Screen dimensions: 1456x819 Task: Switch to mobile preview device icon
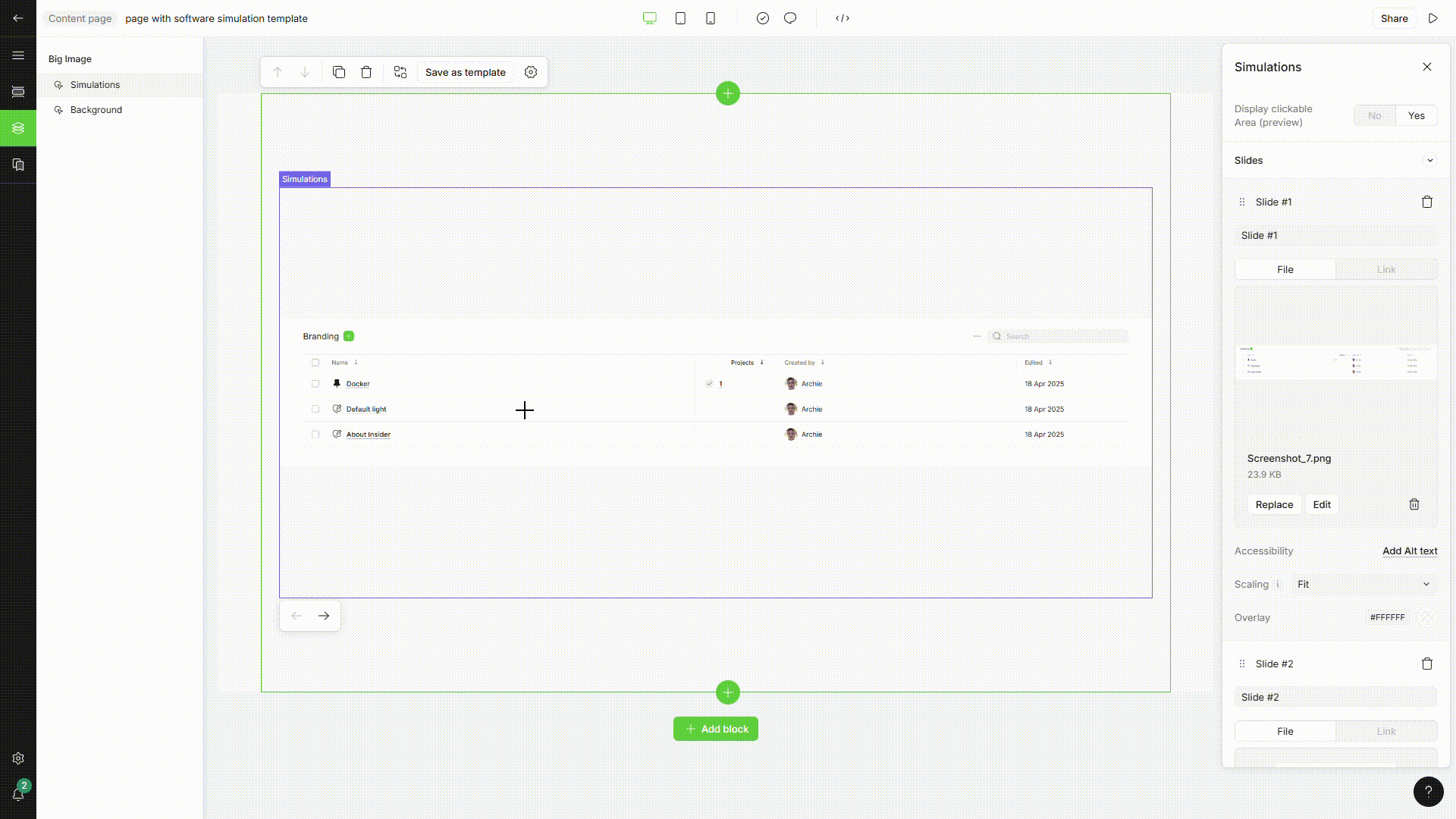711,18
